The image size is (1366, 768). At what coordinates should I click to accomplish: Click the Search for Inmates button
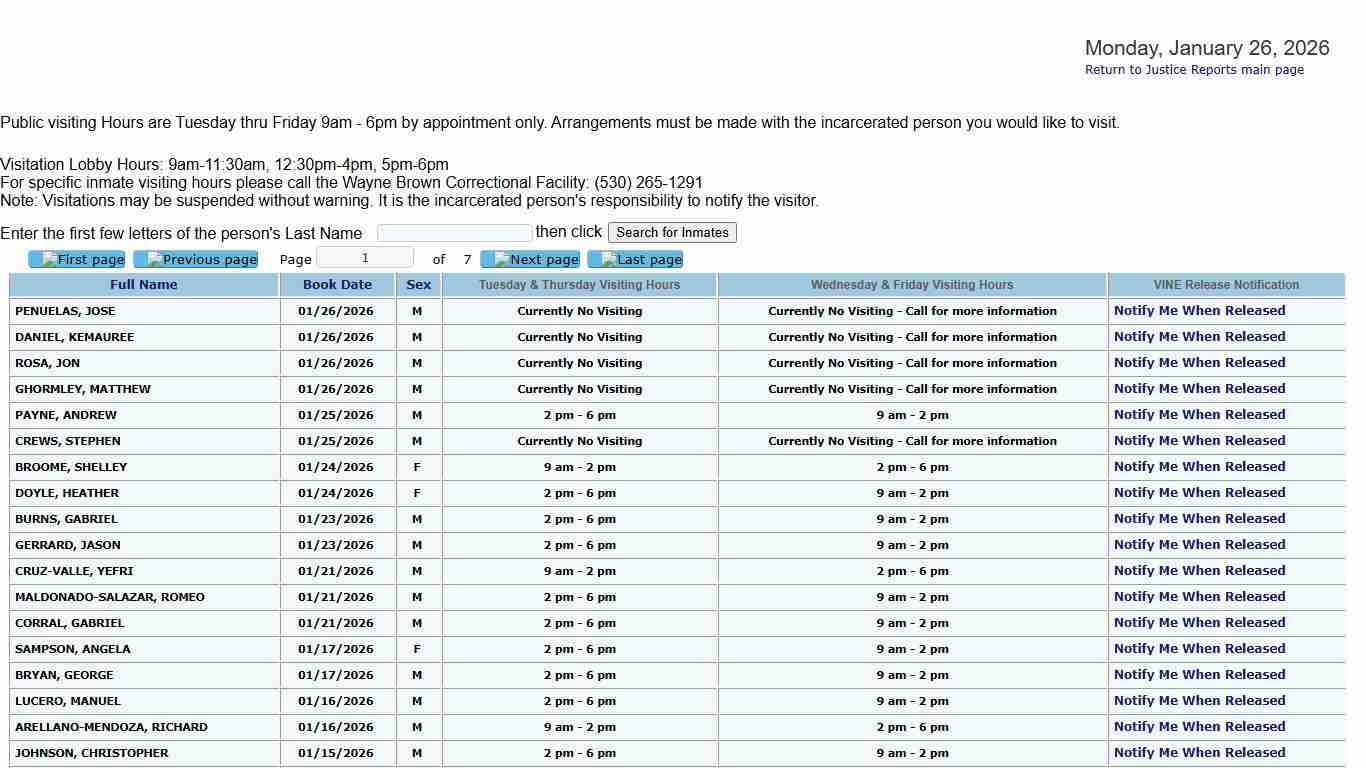point(672,232)
